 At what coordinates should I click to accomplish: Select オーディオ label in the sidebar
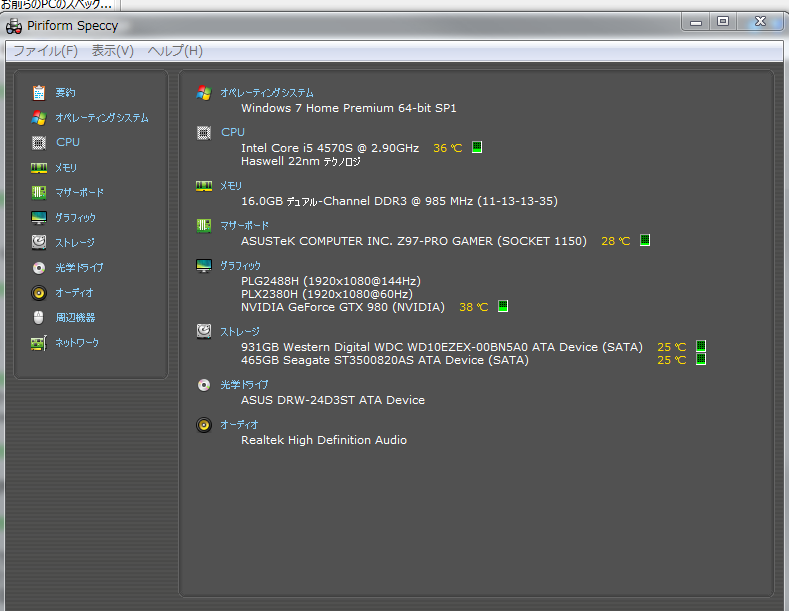[74, 292]
